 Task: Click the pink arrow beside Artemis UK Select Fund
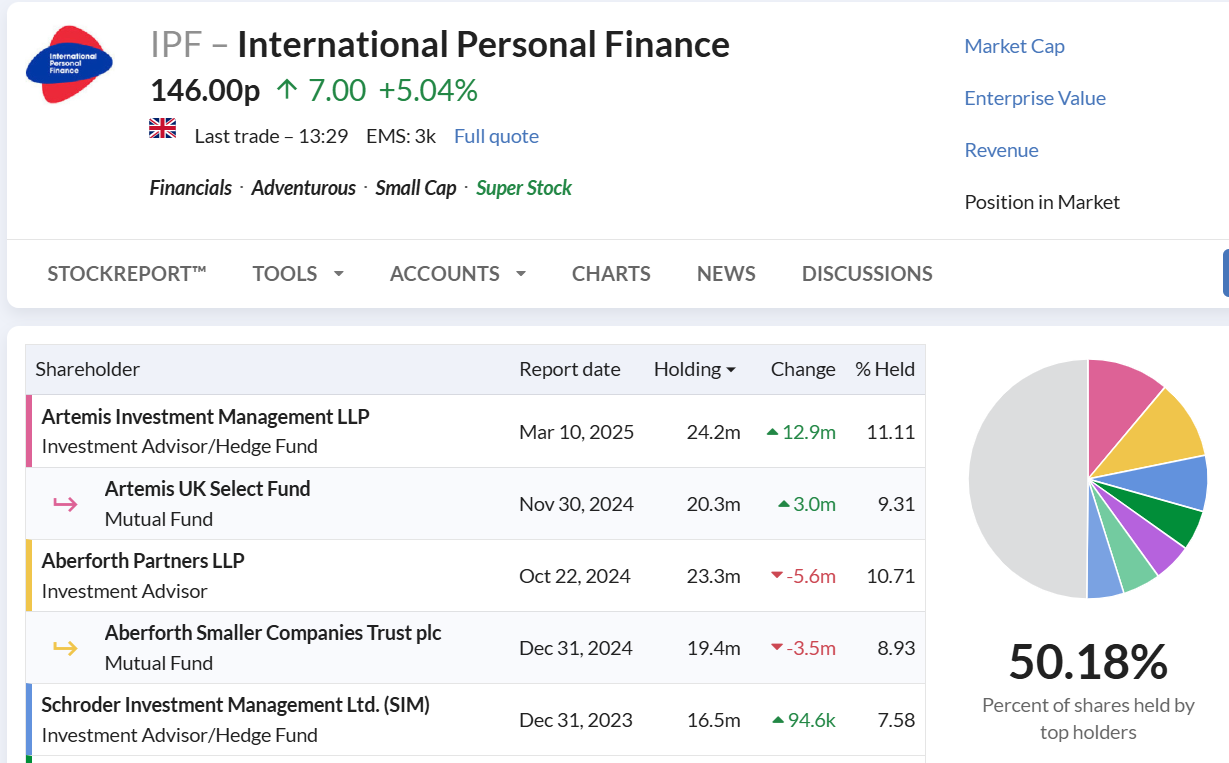pyautogui.click(x=65, y=504)
